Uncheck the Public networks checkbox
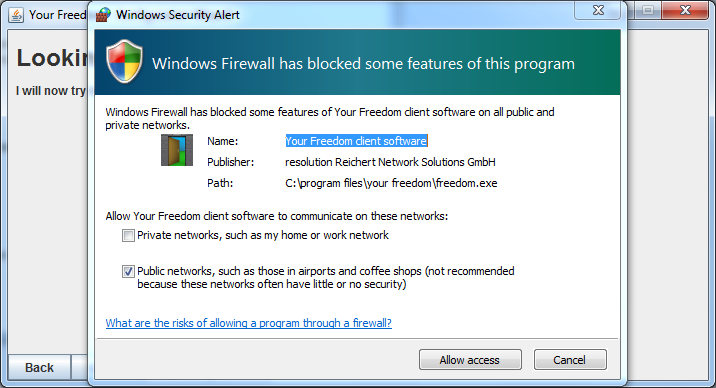This screenshot has width=716, height=388. tap(128, 272)
